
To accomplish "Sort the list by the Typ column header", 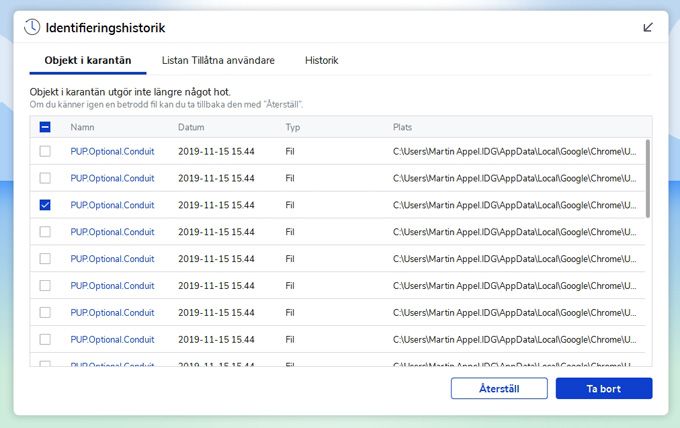I will pos(293,127).
